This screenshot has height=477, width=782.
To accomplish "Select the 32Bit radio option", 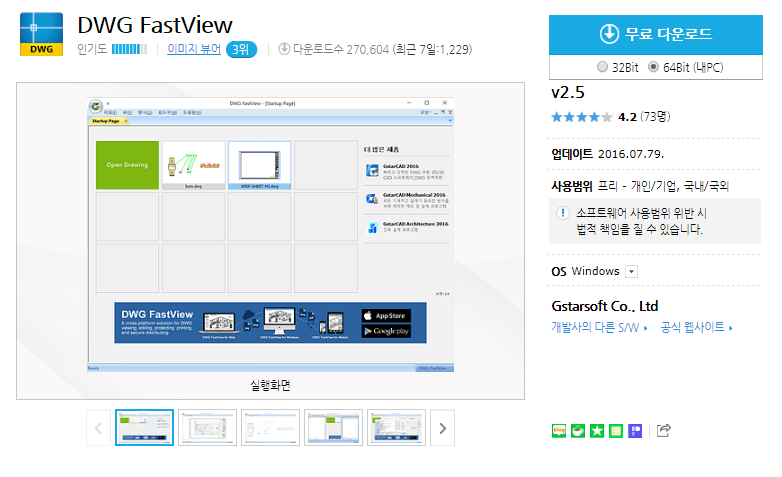I will coord(602,67).
